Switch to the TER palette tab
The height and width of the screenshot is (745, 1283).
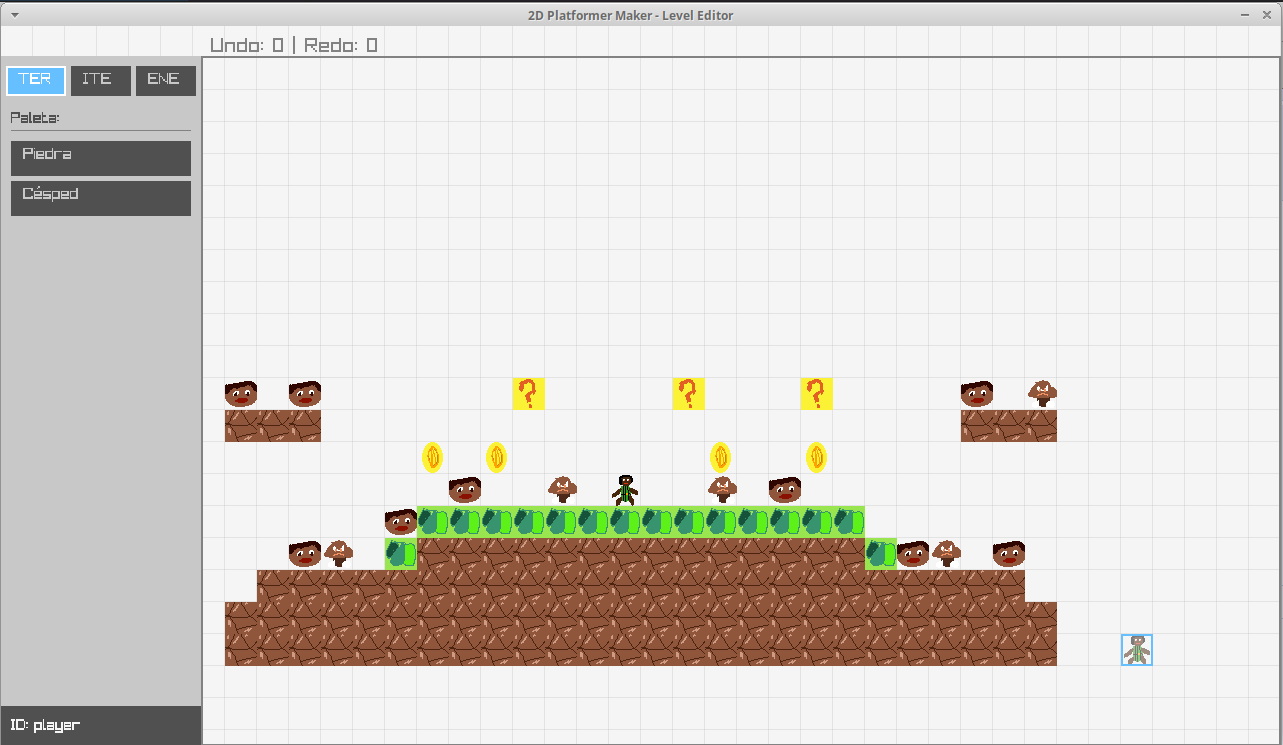(36, 81)
